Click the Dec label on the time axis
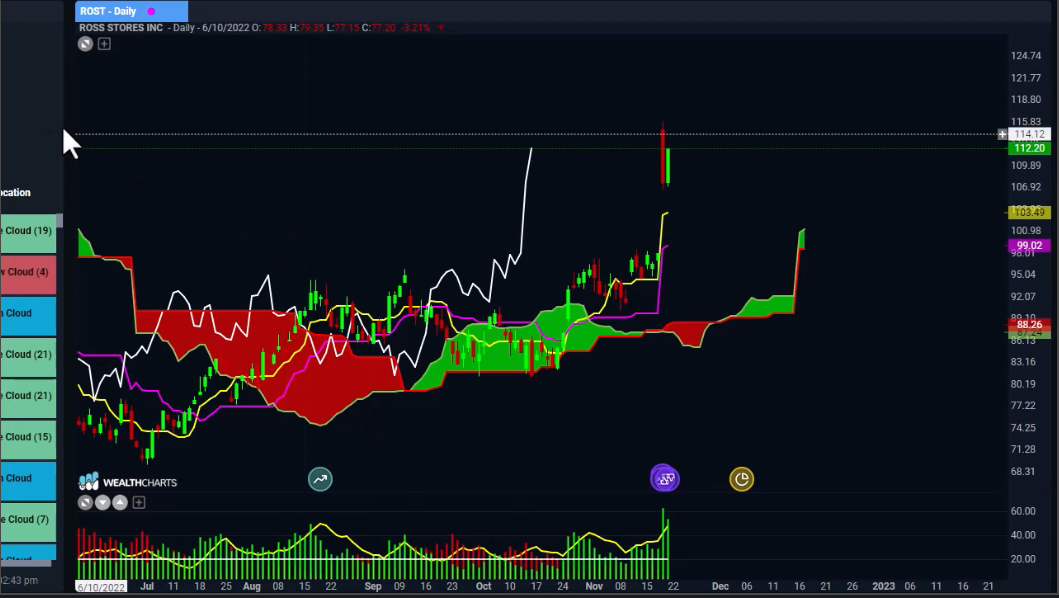 720,586
